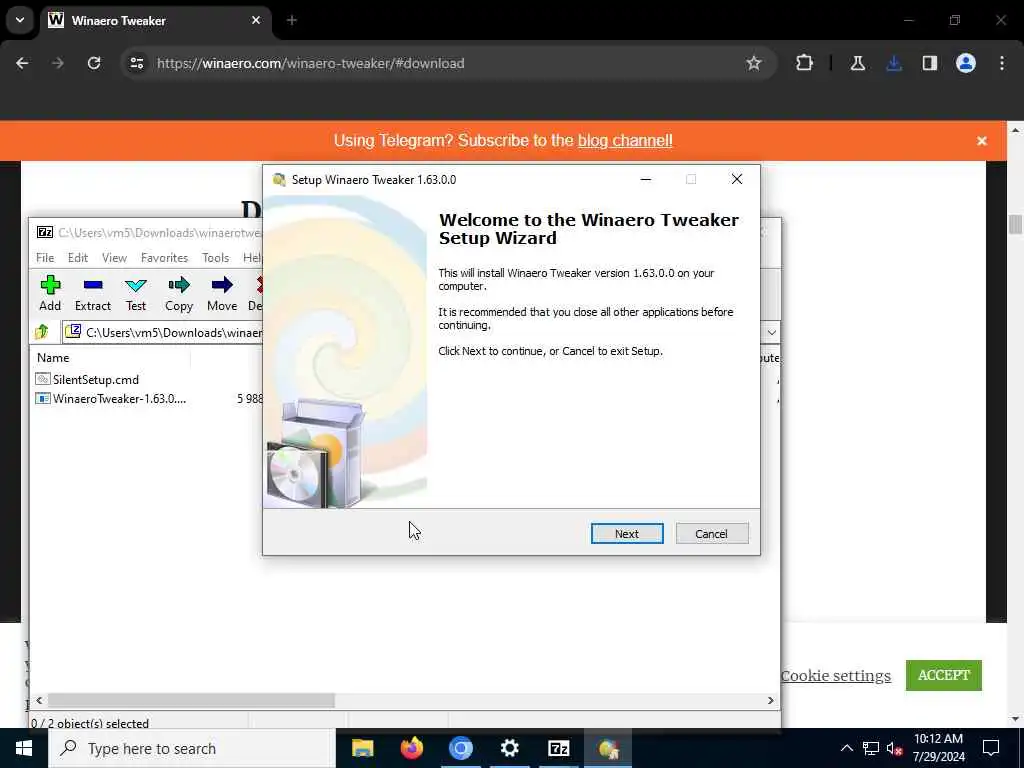Click the Copy icon in 7-Zip toolbar
Image resolution: width=1024 pixels, height=768 pixels.
(x=179, y=293)
